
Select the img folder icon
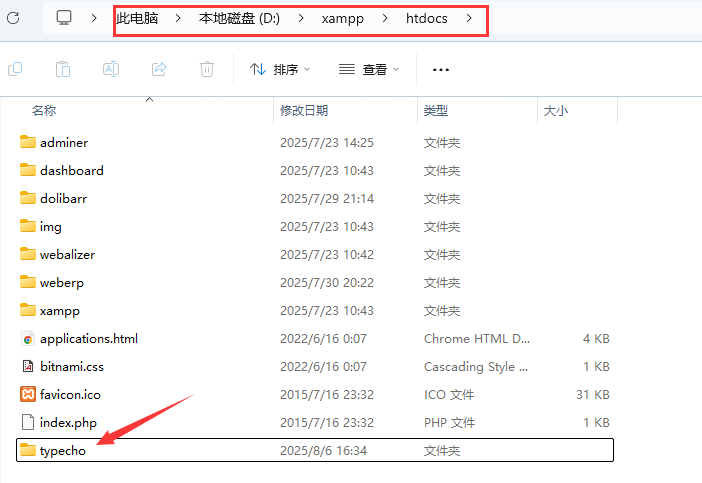pos(28,226)
